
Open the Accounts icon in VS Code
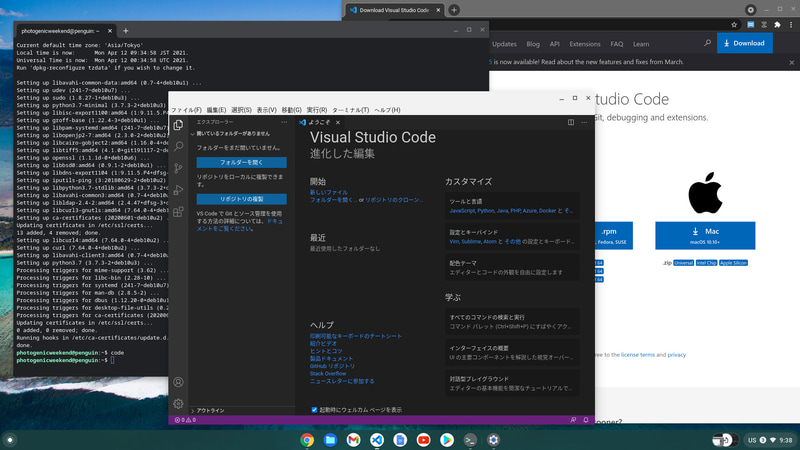pyautogui.click(x=178, y=382)
